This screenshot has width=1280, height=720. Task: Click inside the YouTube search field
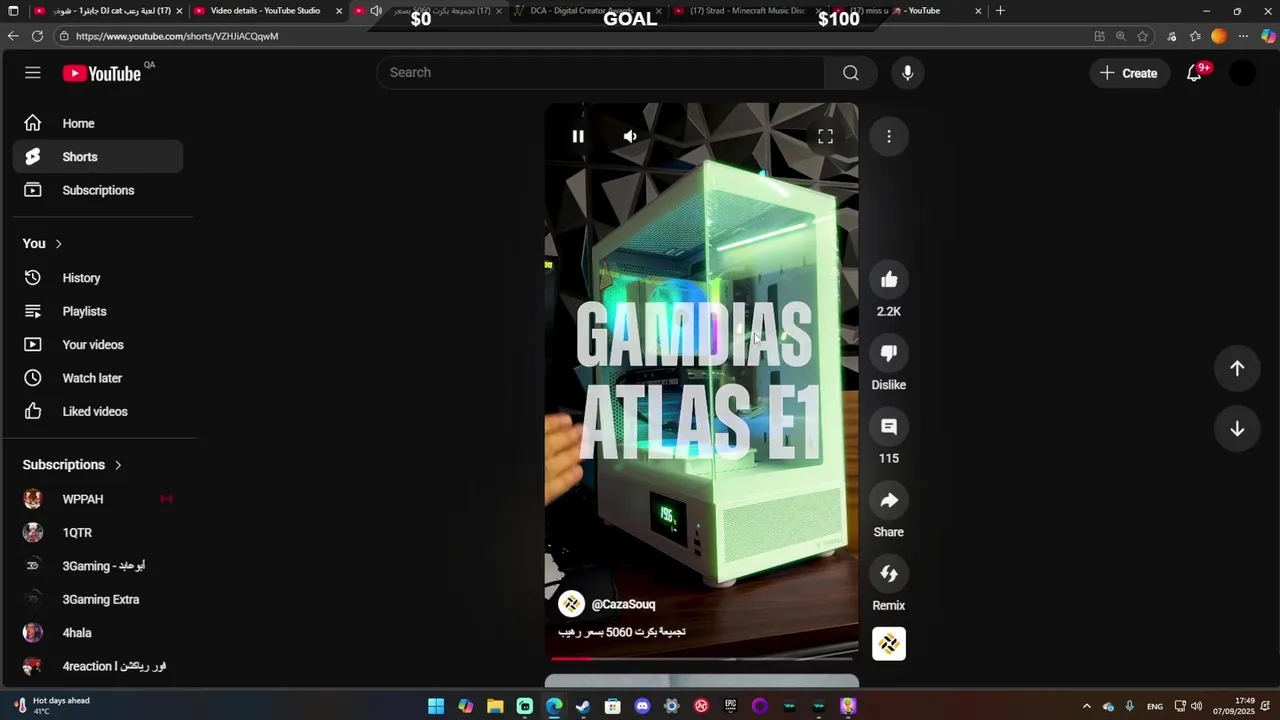click(600, 73)
